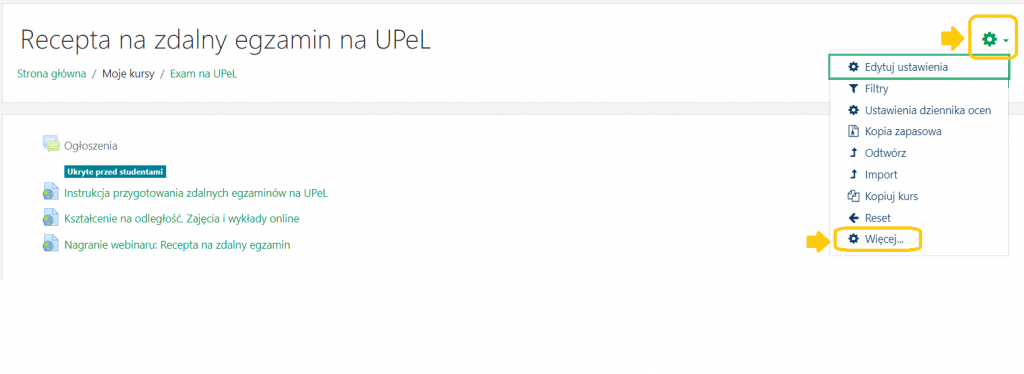Click the Ukryte przed studentami badge
This screenshot has height=374, width=1024.
115,172
